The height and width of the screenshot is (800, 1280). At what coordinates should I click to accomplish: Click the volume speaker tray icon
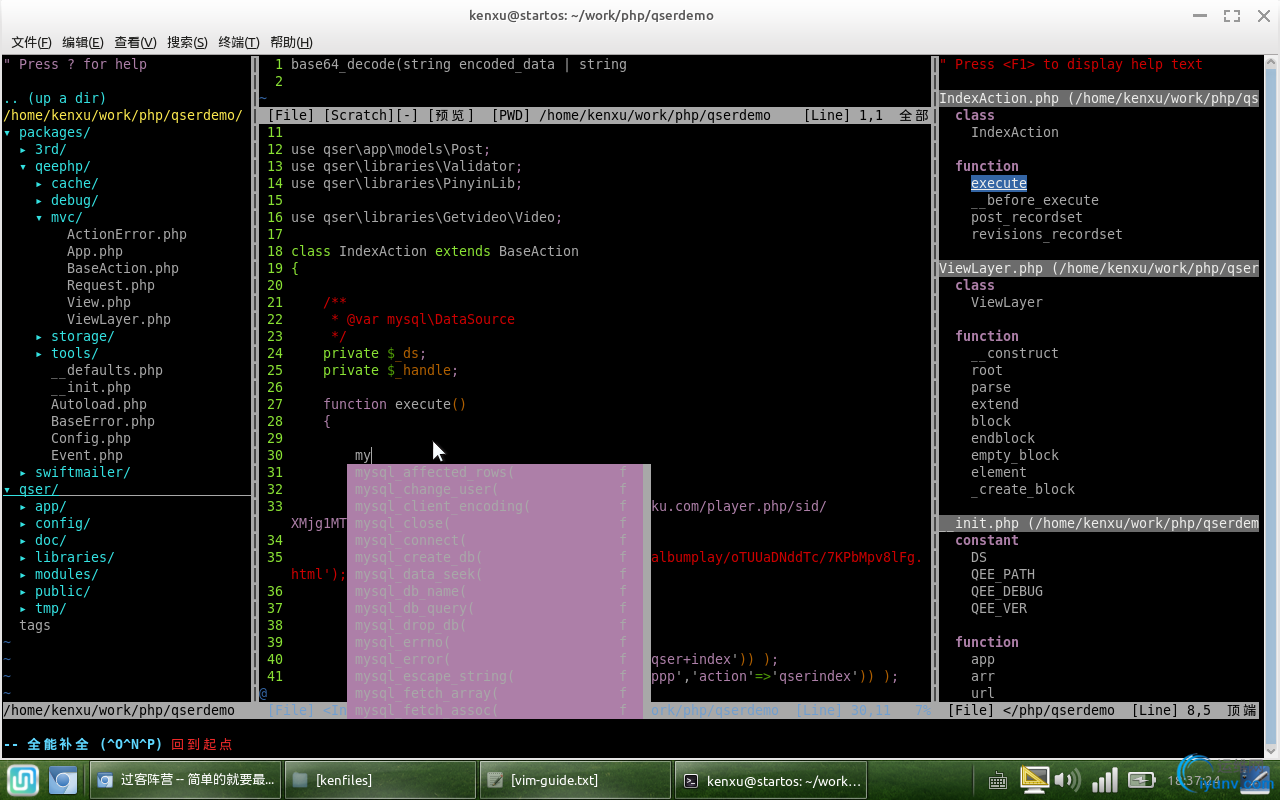pos(1067,780)
